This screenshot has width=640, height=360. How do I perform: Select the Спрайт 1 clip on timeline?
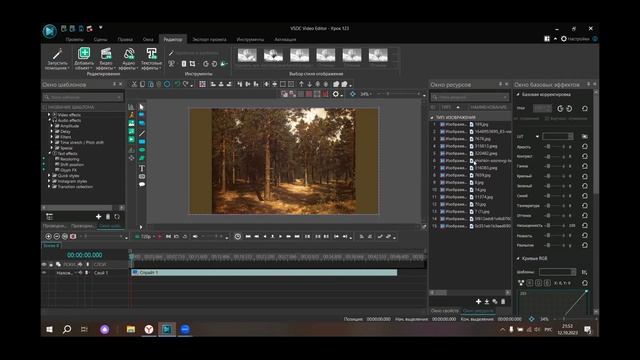(264, 272)
